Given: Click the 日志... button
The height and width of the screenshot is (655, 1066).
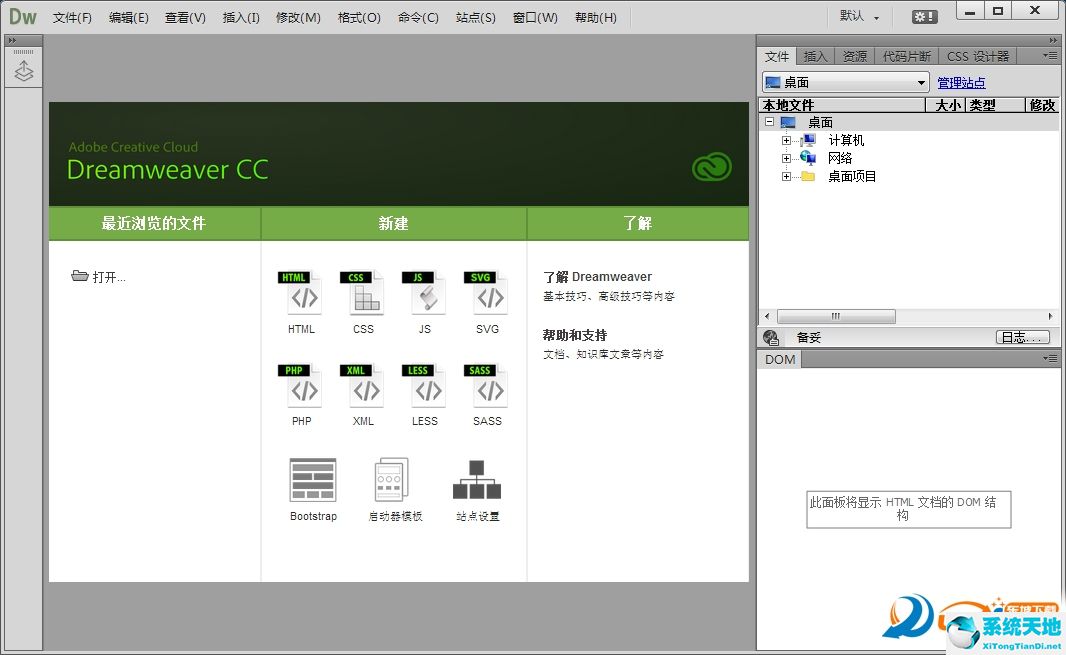Looking at the screenshot, I should pos(1023,338).
